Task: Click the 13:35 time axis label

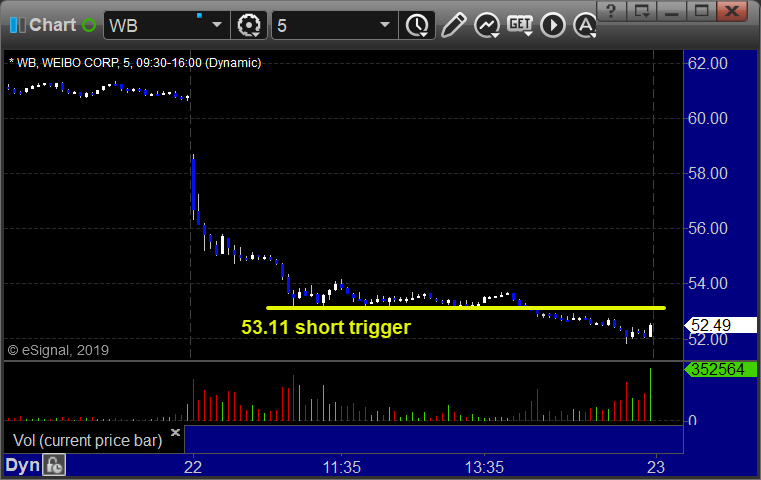Action: coord(484,467)
